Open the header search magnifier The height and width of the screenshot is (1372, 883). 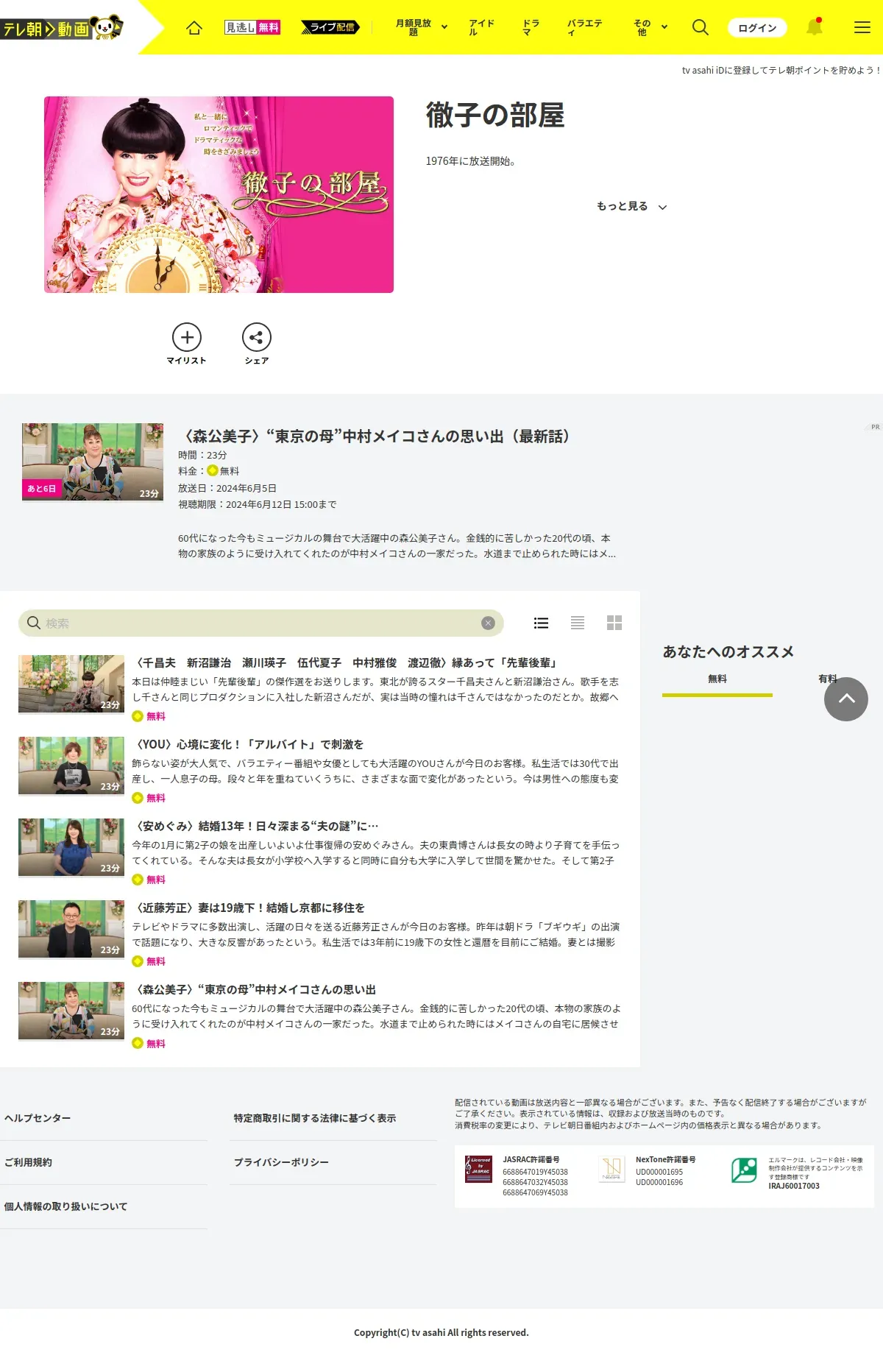click(x=701, y=27)
